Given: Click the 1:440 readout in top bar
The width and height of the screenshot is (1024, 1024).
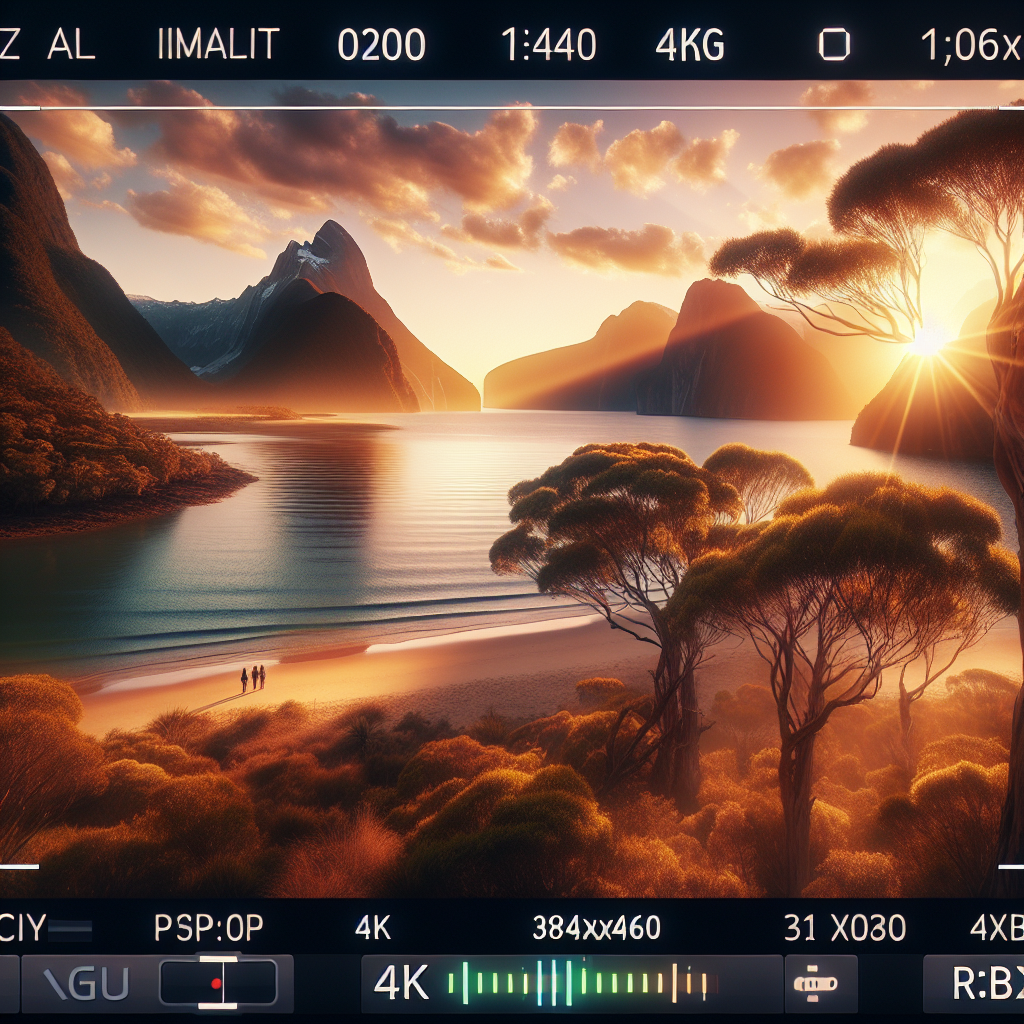Looking at the screenshot, I should (x=548, y=45).
